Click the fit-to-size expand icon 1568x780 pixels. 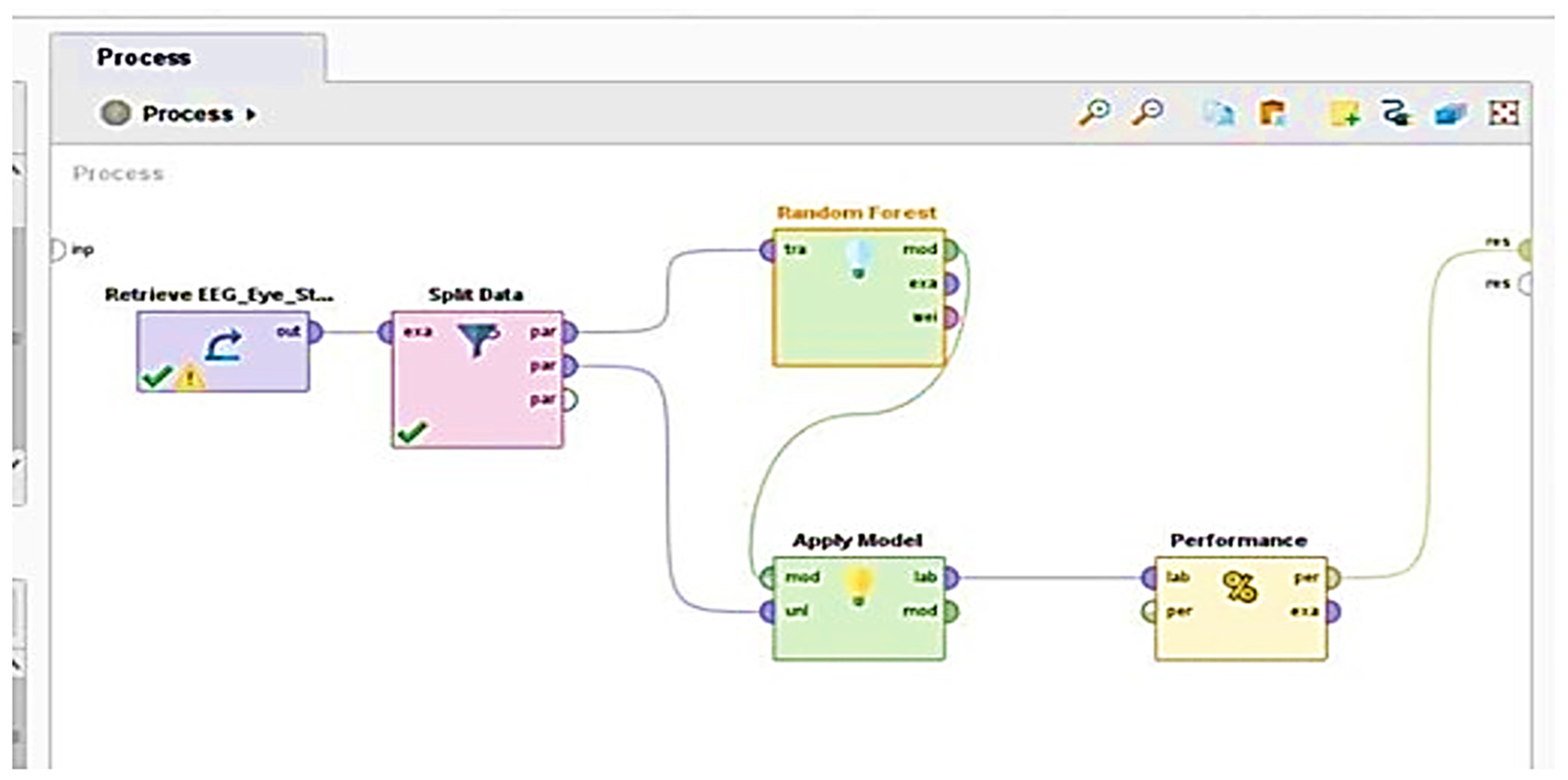click(x=1503, y=113)
